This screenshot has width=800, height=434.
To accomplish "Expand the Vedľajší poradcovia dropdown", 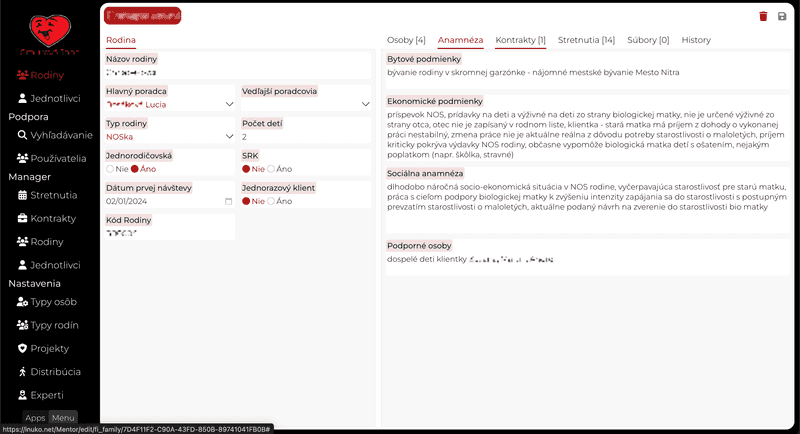I will point(305,104).
